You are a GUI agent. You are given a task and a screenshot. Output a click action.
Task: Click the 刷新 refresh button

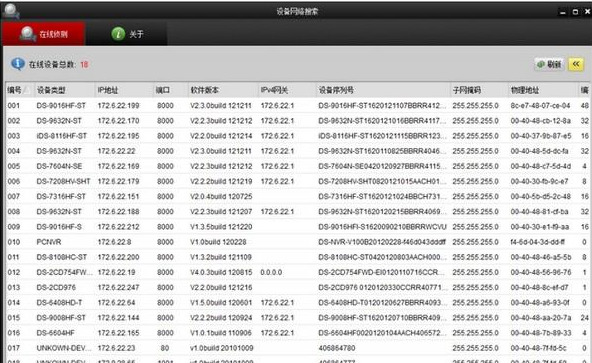point(549,65)
